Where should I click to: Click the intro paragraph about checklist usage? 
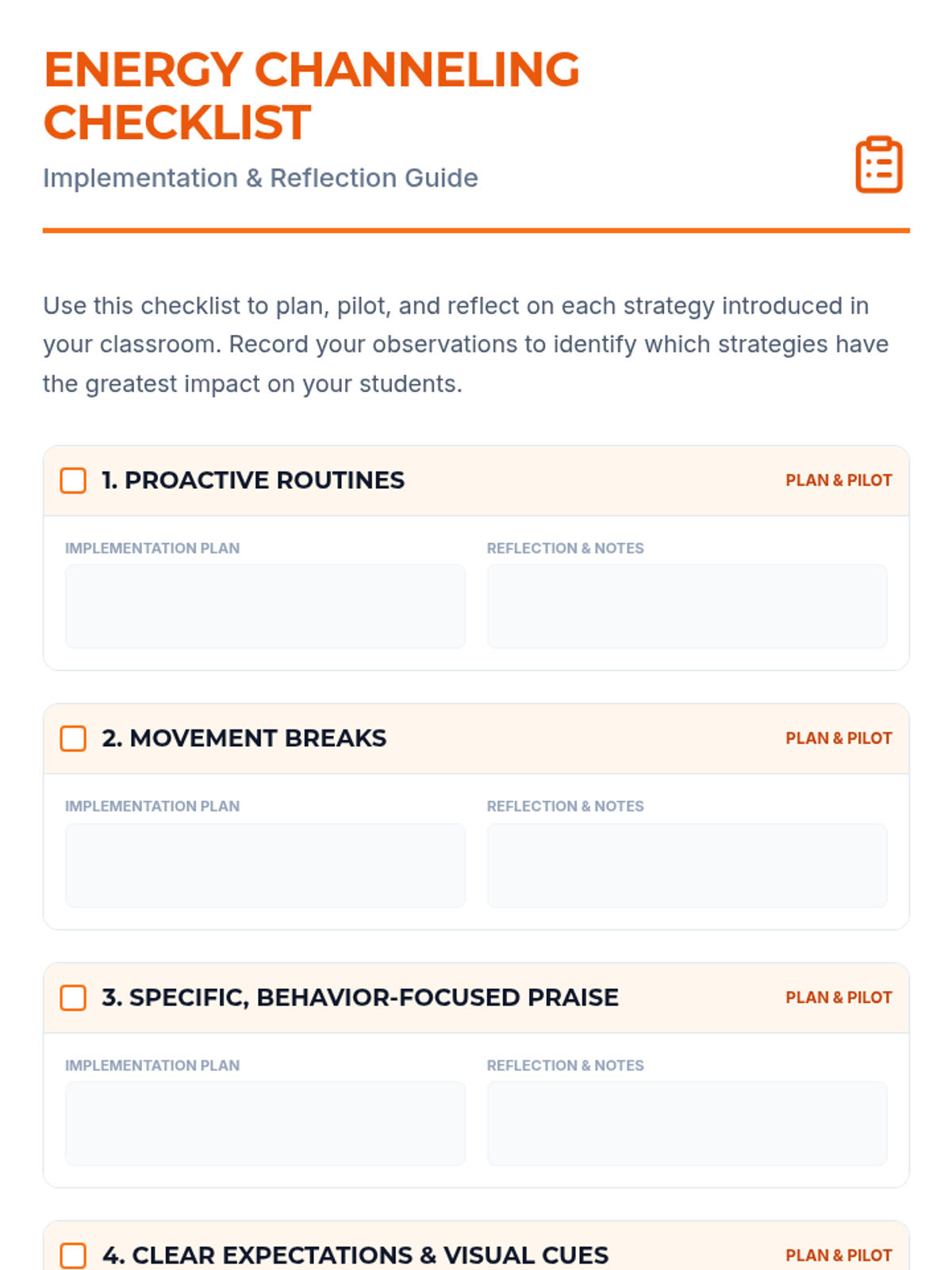[x=466, y=344]
